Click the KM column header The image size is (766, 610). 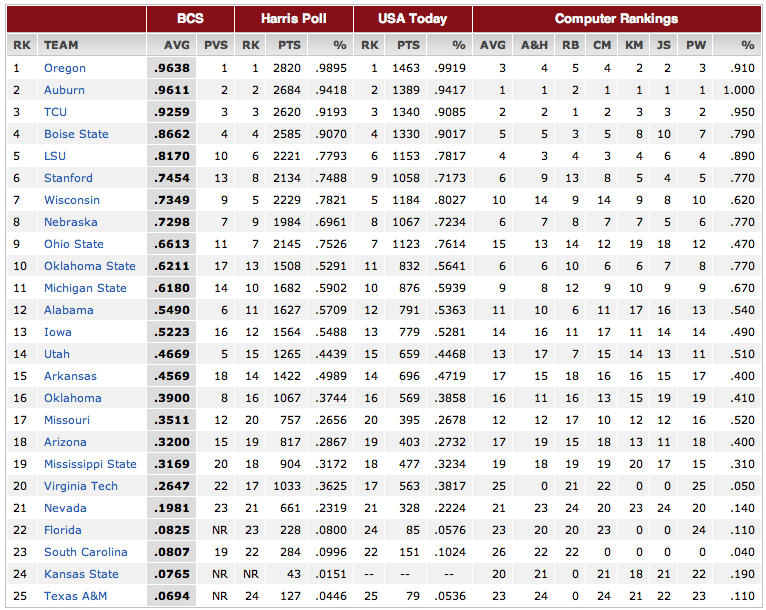coord(634,45)
